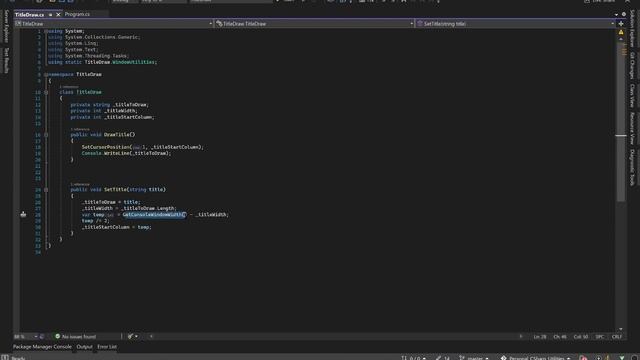Click the quick actions screwdriver icon

[23, 214]
